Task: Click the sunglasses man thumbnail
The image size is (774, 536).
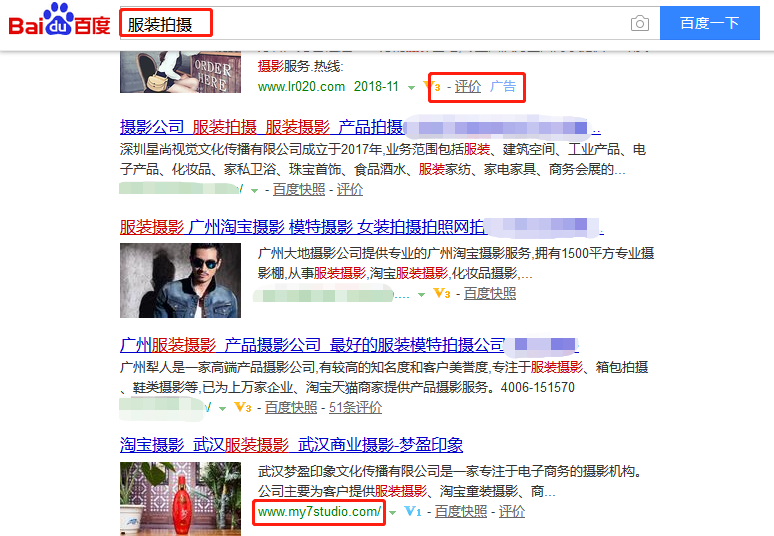Action: coord(180,280)
